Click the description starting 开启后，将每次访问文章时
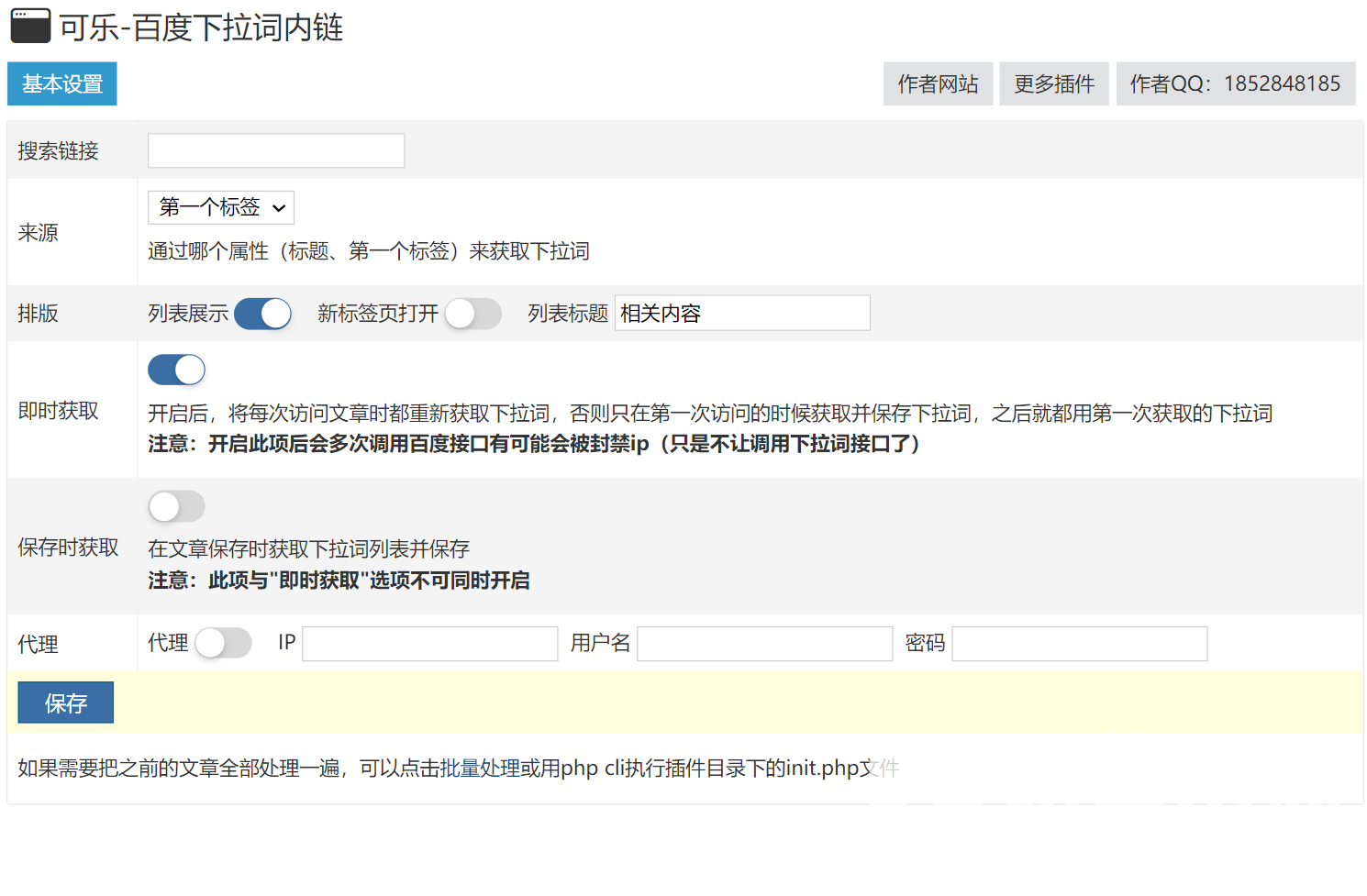The width and height of the screenshot is (1367, 896). pos(710,414)
